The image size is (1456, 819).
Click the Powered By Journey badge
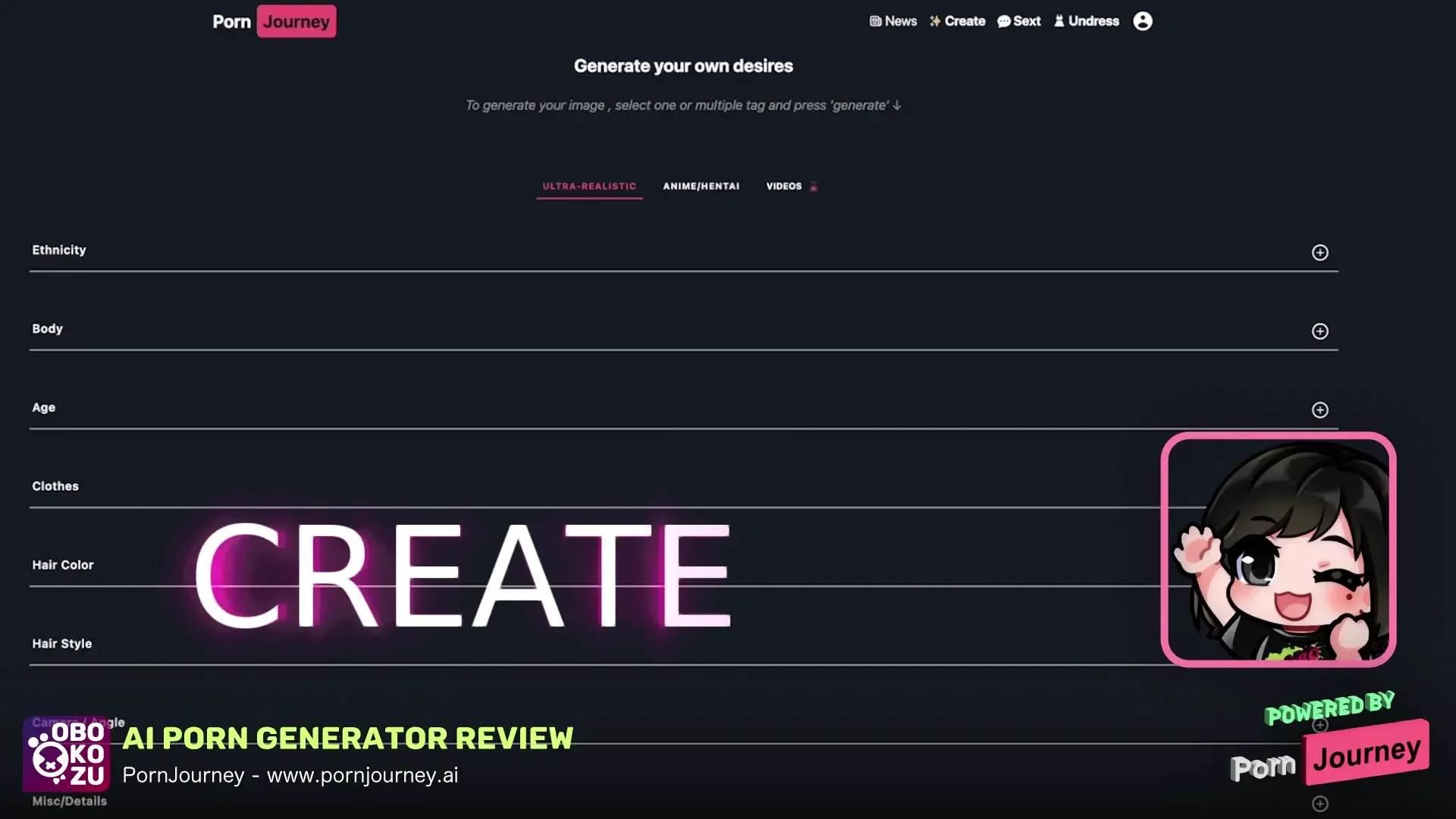[1367, 752]
